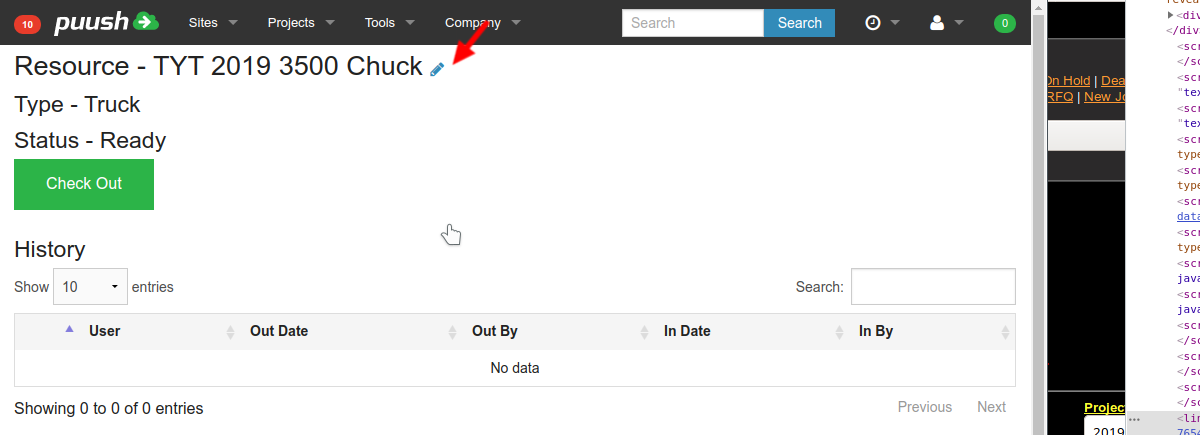Sort the first column with purple arrow
The image size is (1200, 435).
pos(69,329)
